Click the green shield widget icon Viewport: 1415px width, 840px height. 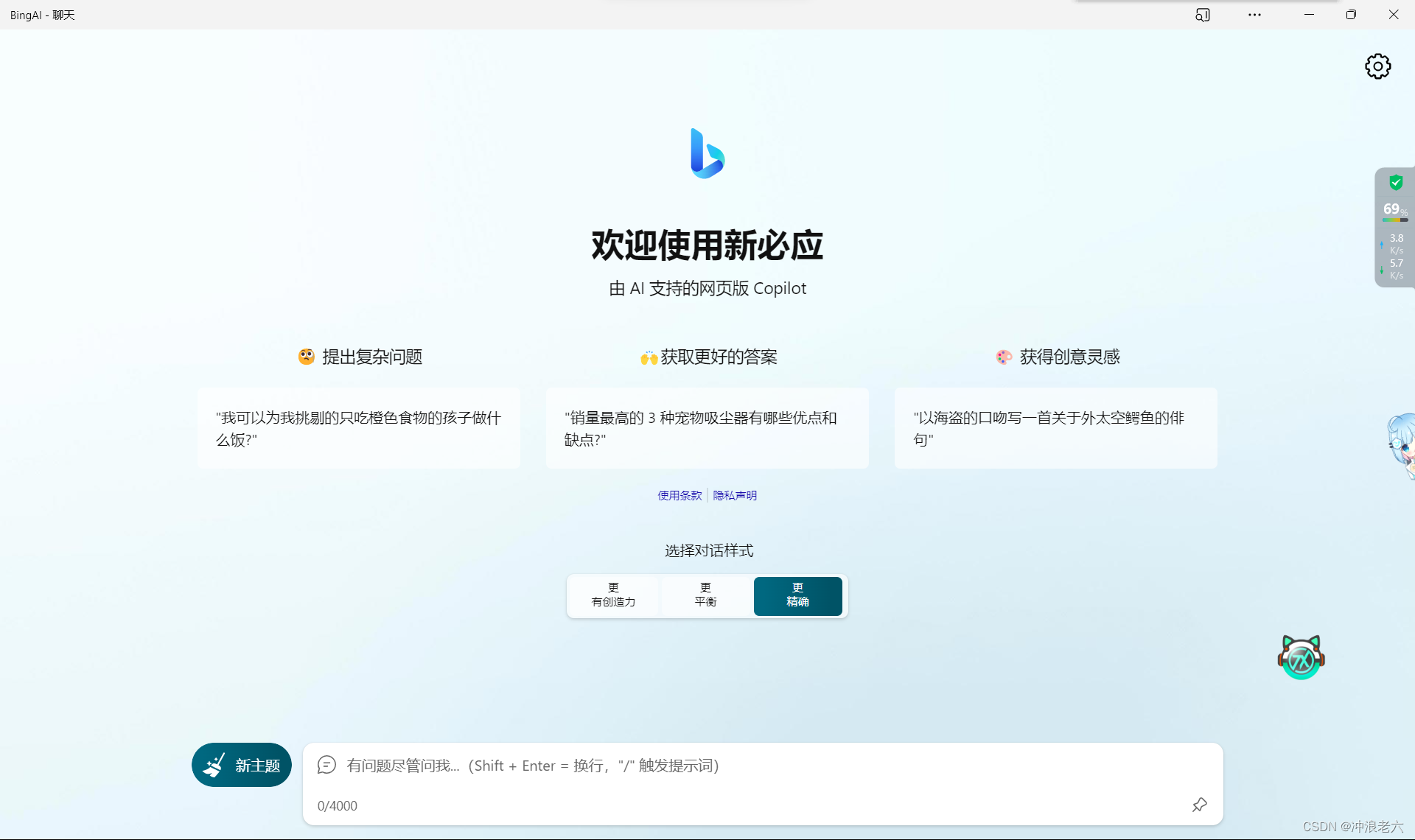tap(1395, 183)
